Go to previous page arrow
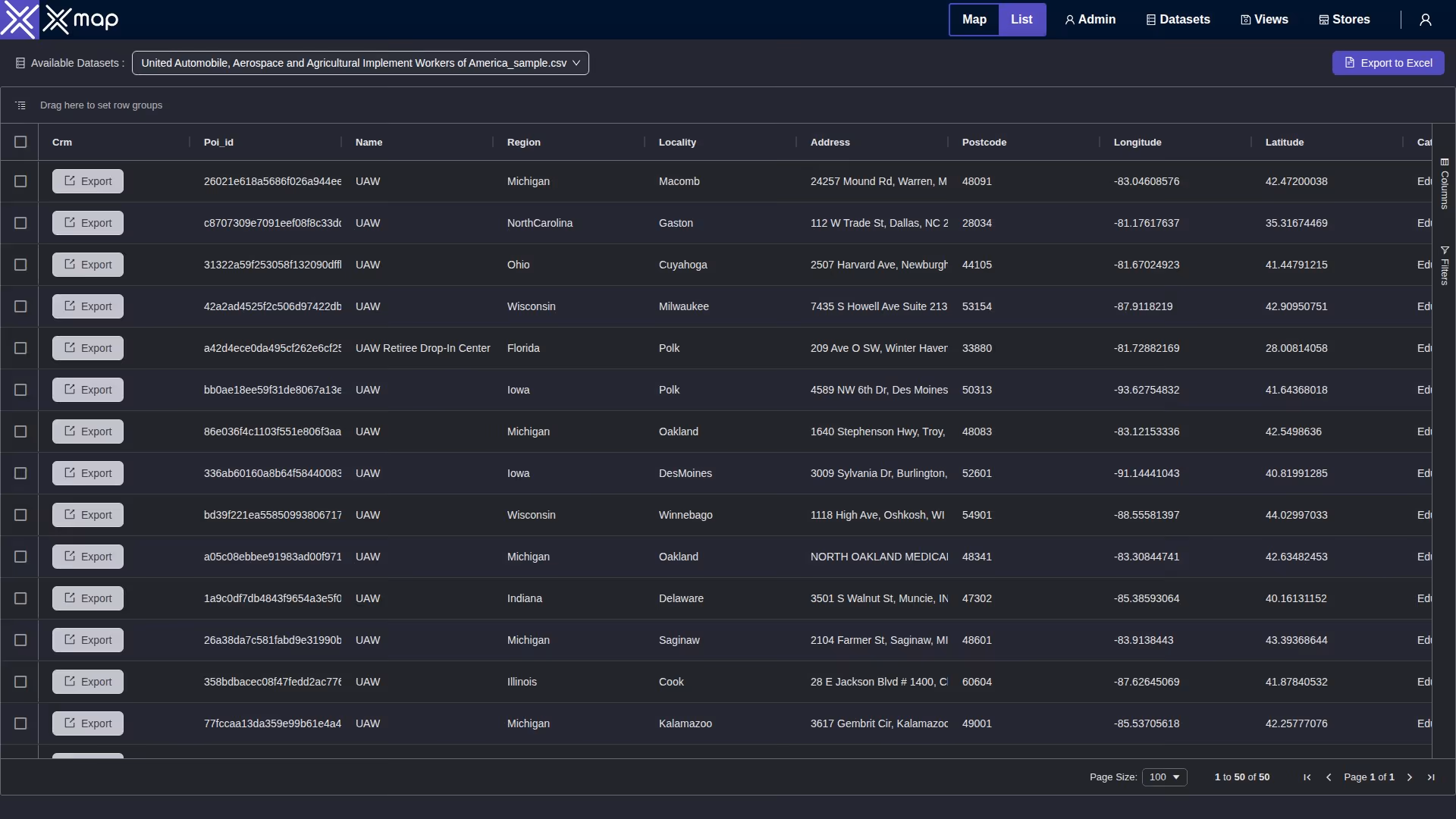1456x819 pixels. pos(1329,777)
